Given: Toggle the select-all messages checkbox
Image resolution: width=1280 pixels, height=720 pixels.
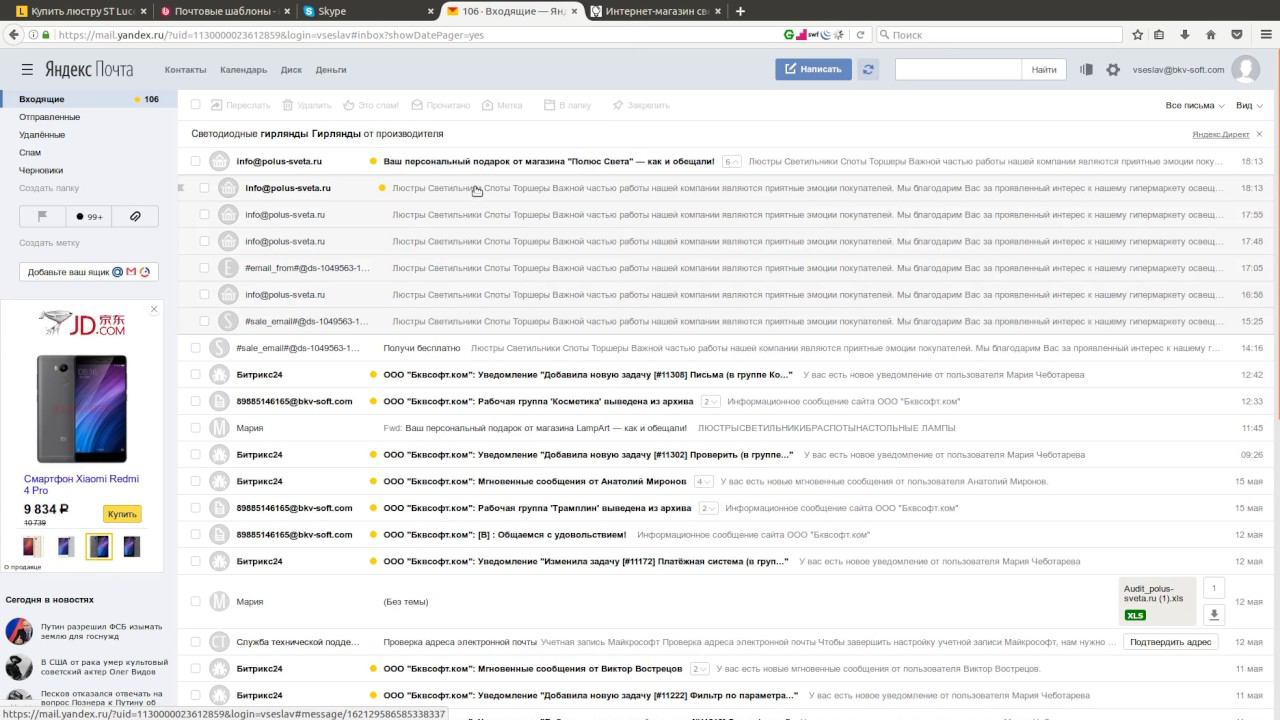Looking at the screenshot, I should point(196,105).
